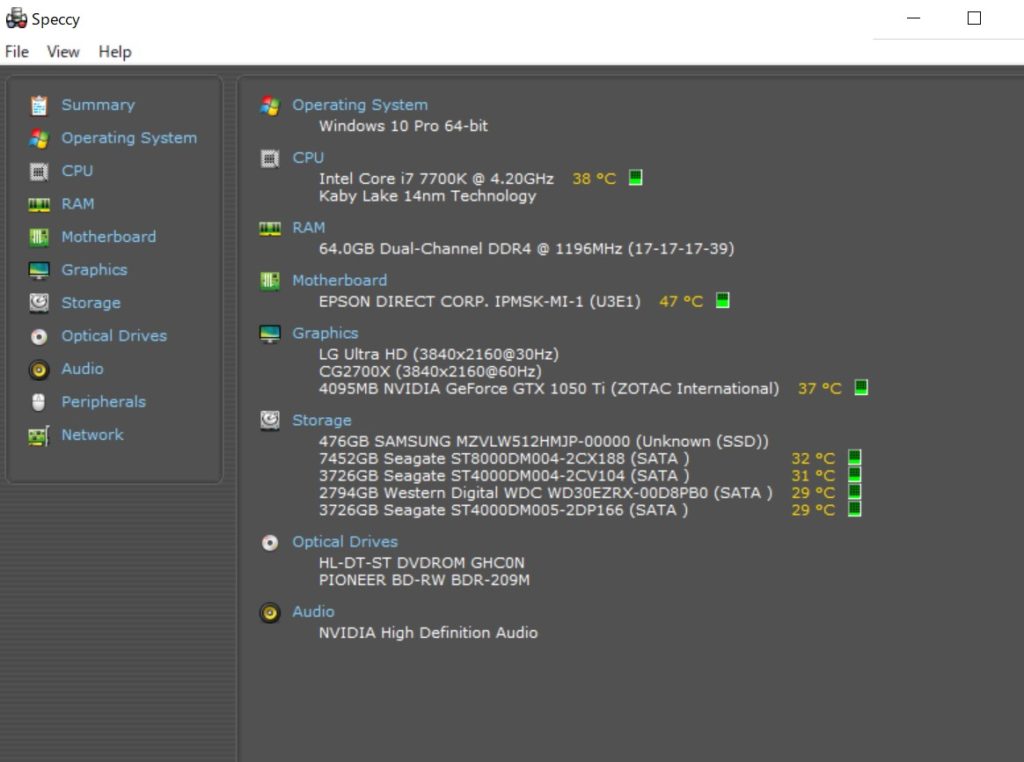This screenshot has height=762, width=1024.
Task: Open the Operating System heading link
Action: click(359, 105)
